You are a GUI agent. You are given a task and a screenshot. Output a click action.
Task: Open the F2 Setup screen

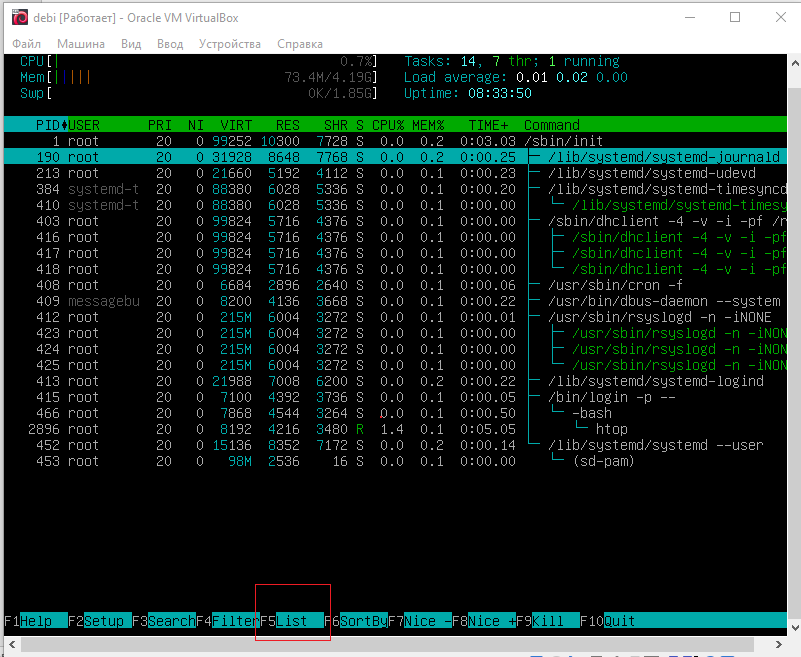tap(100, 621)
